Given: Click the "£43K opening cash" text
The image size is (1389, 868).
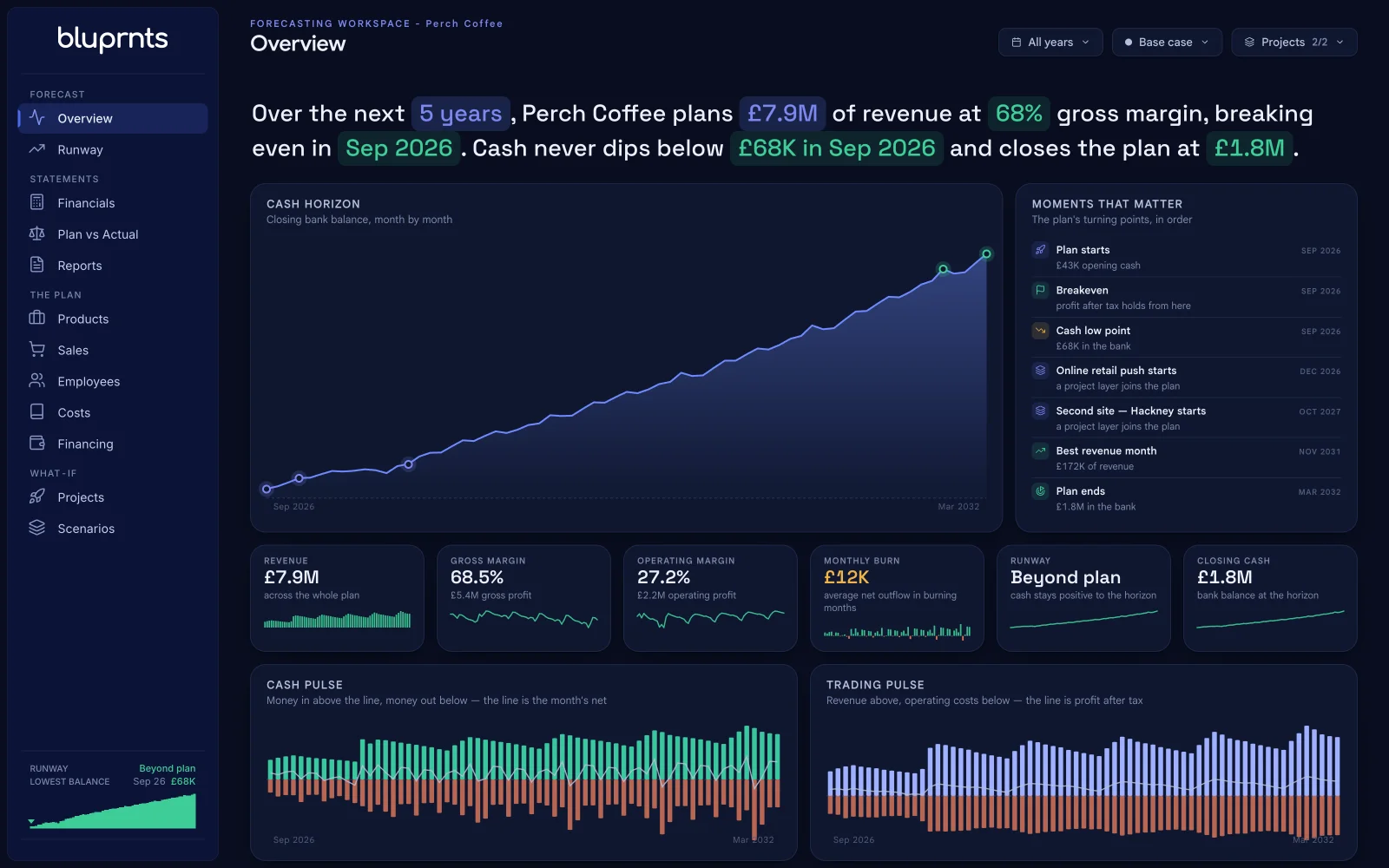Looking at the screenshot, I should pyautogui.click(x=1098, y=266).
